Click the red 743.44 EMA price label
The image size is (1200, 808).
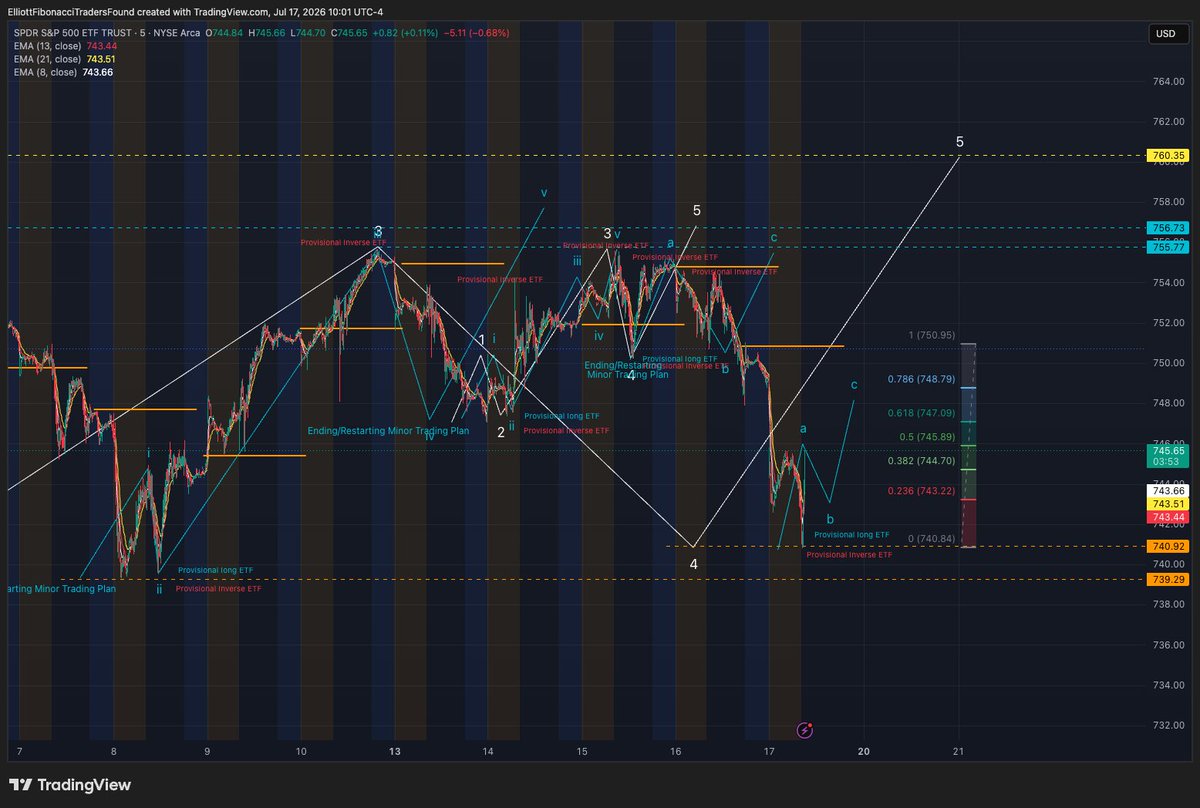(1166, 517)
